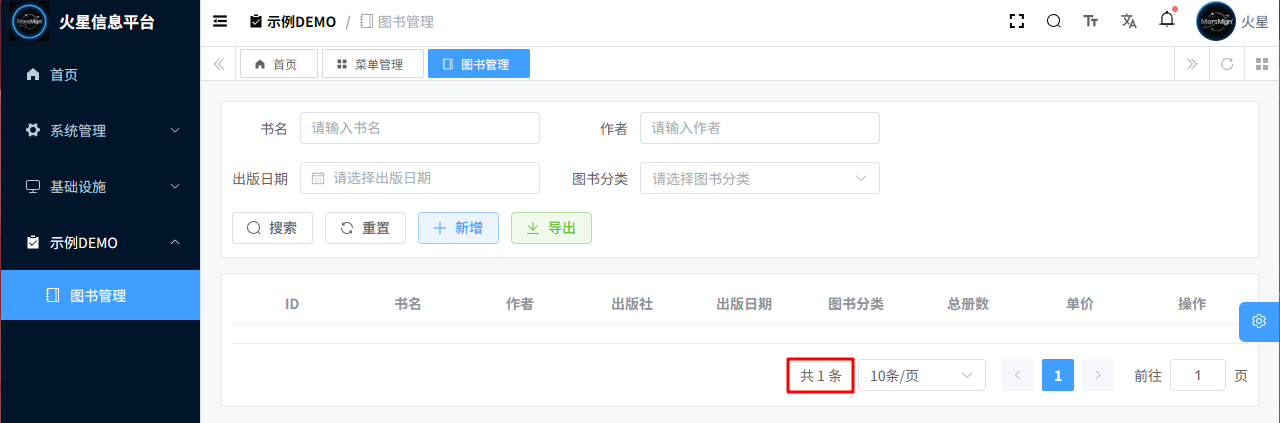Viewport: 1280px width, 423px height.
Task: Click the refresh tab icon
Action: (1227, 64)
